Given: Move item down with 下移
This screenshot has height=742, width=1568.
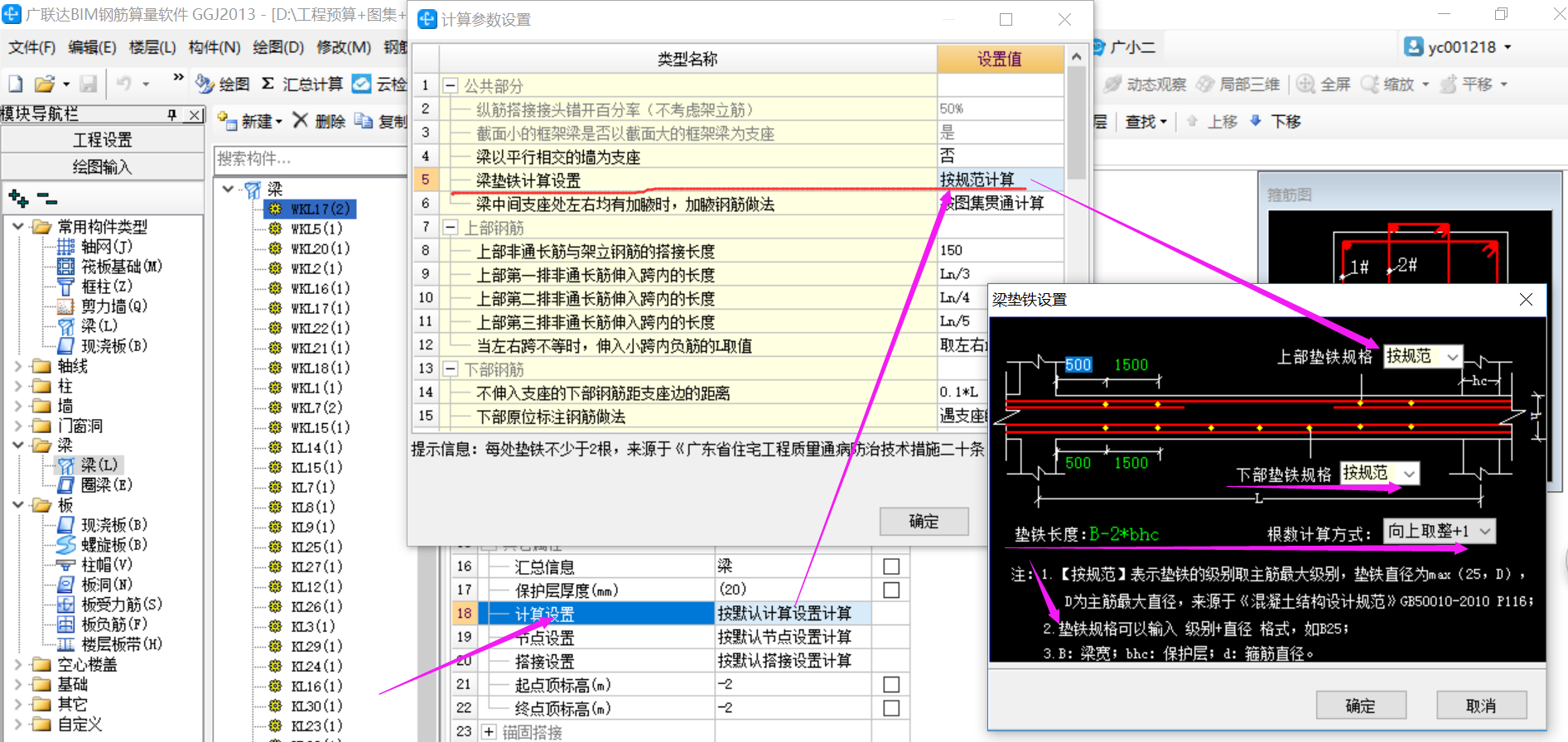Looking at the screenshot, I should [x=1276, y=122].
